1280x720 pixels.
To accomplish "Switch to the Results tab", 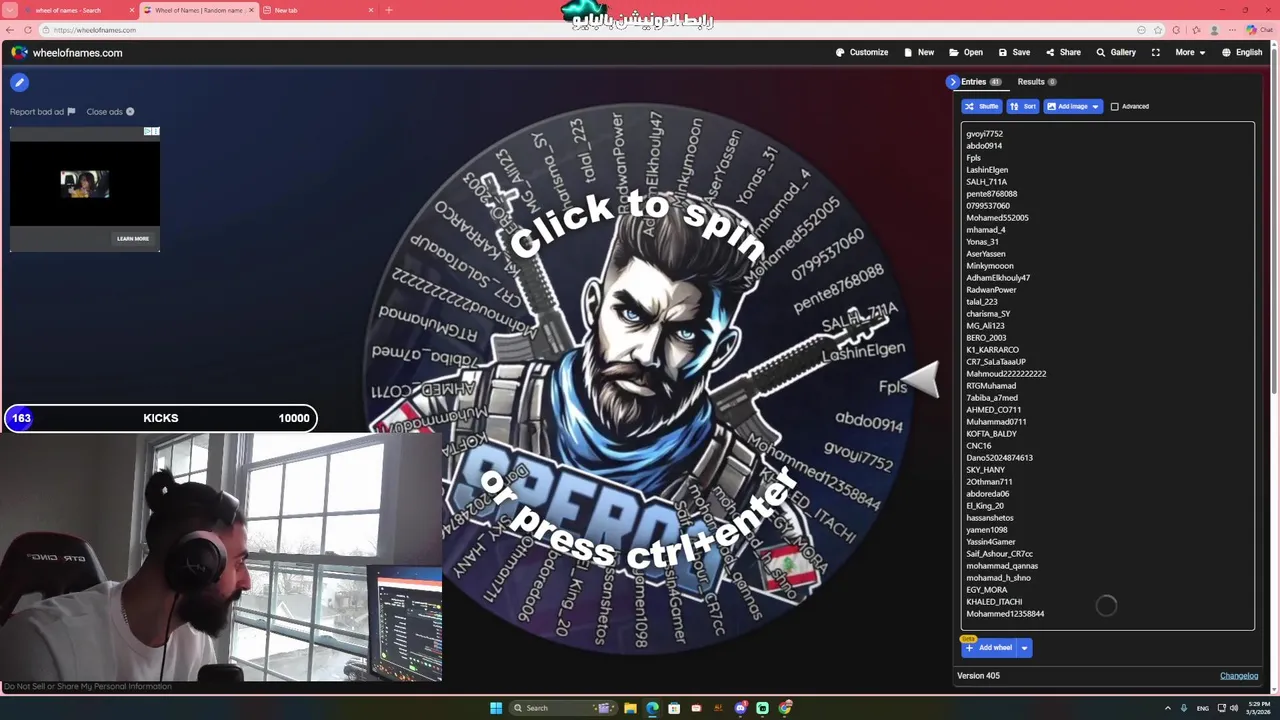I will (x=1037, y=82).
